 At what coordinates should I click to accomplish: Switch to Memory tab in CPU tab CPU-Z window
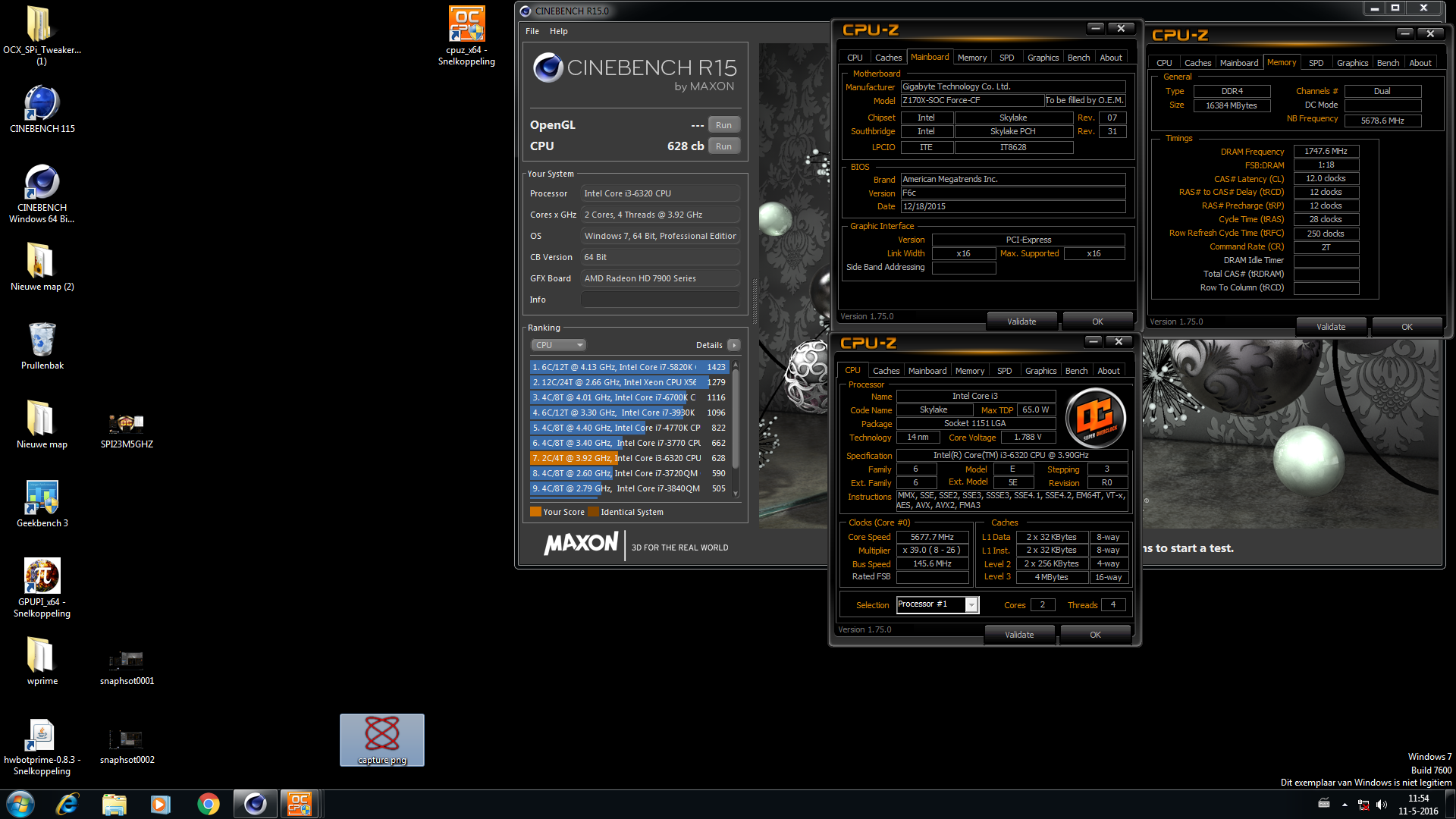970,371
